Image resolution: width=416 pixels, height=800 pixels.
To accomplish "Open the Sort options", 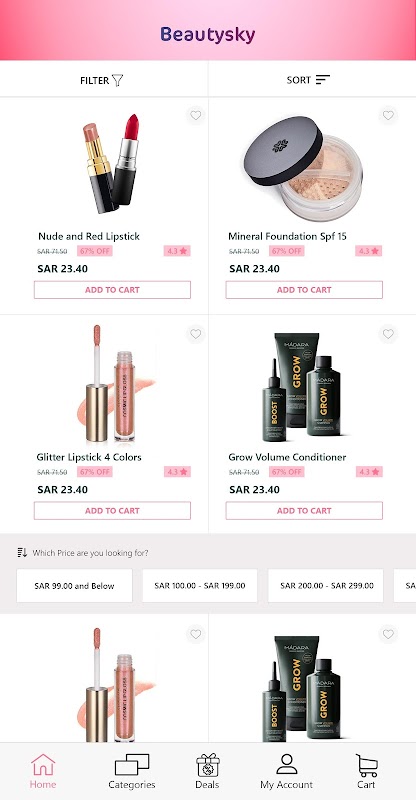I will coord(308,80).
